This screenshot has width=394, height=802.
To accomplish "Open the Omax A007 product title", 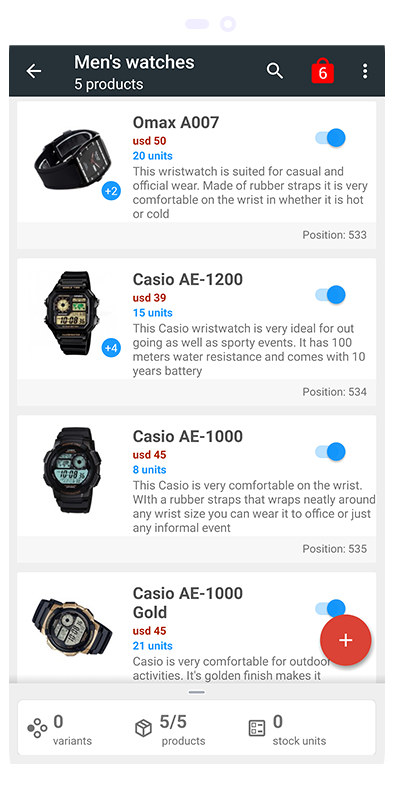I will (176, 122).
